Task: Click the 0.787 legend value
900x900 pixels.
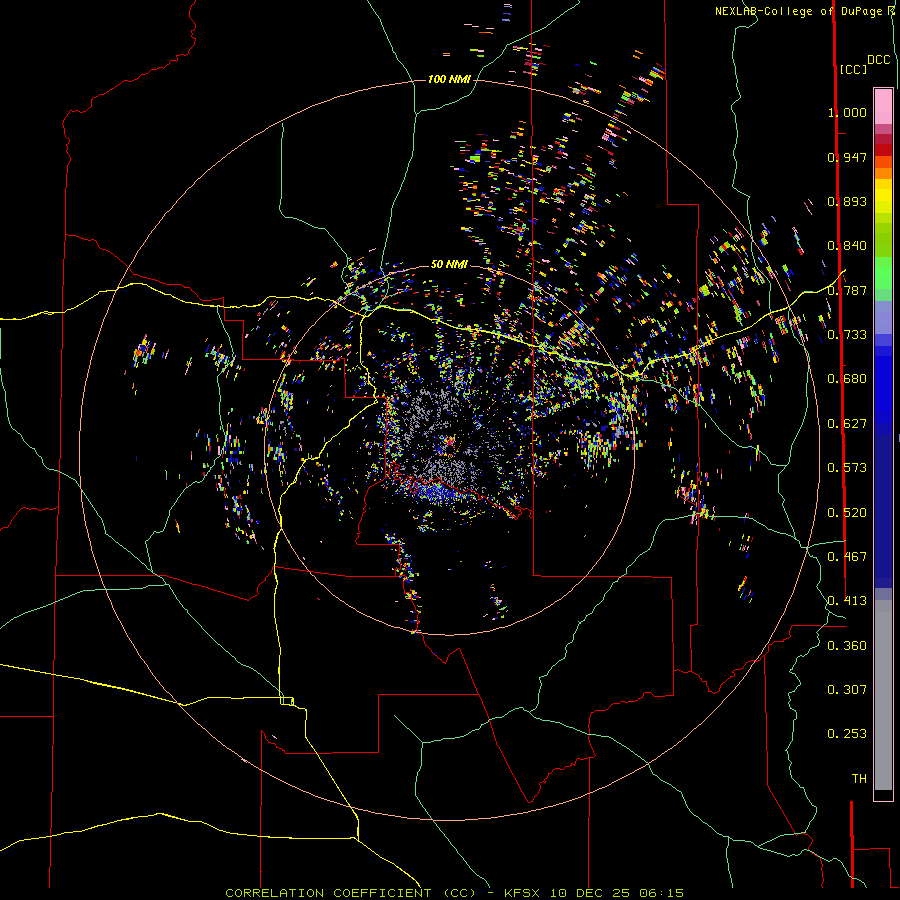Action: pyautogui.click(x=847, y=290)
